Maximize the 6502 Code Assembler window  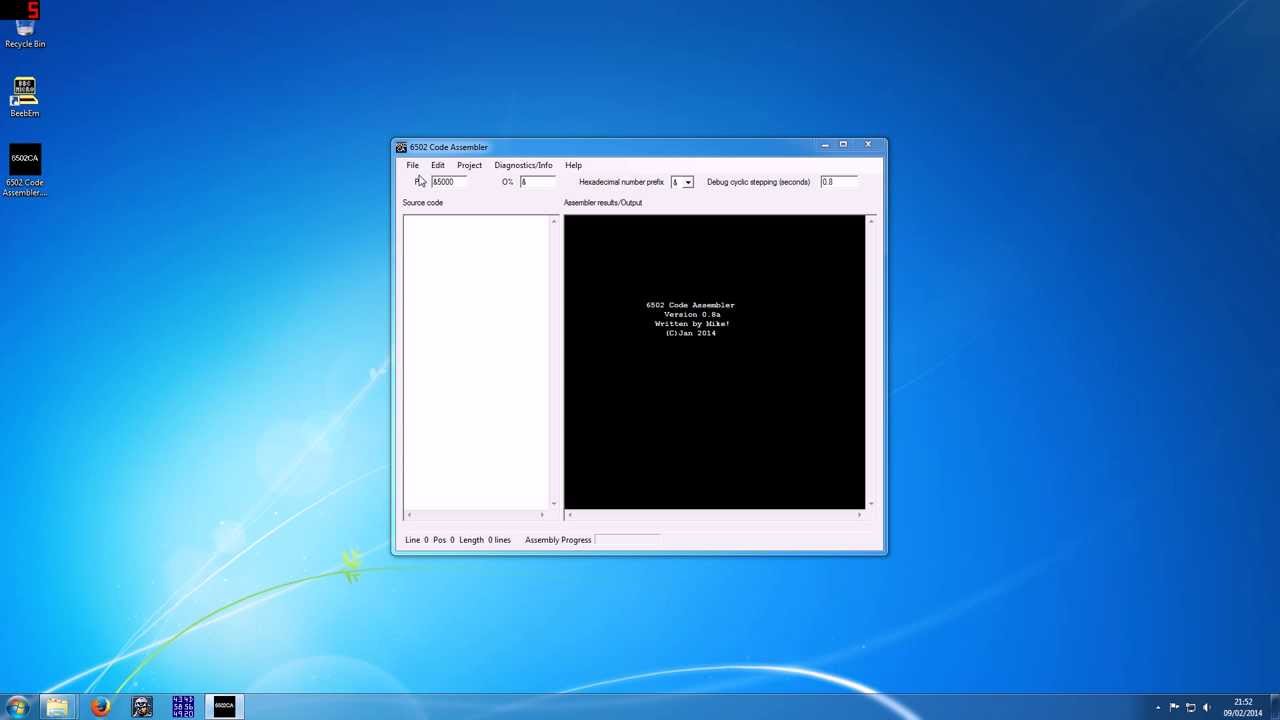tap(843, 145)
